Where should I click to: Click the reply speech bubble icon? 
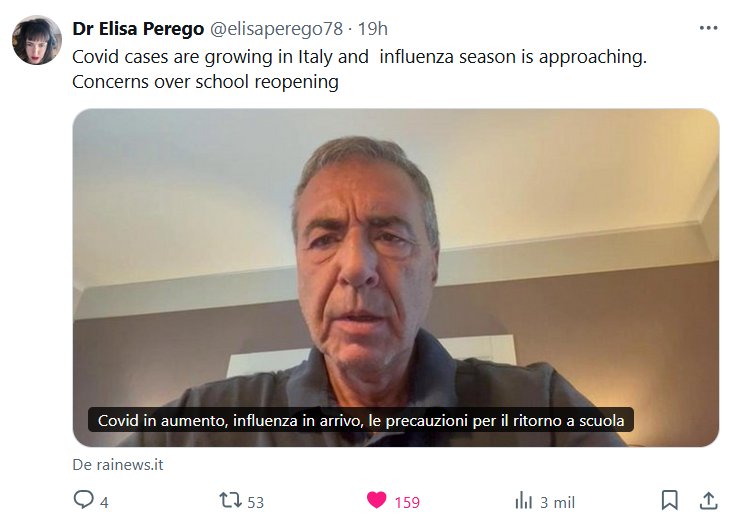pyautogui.click(x=83, y=499)
